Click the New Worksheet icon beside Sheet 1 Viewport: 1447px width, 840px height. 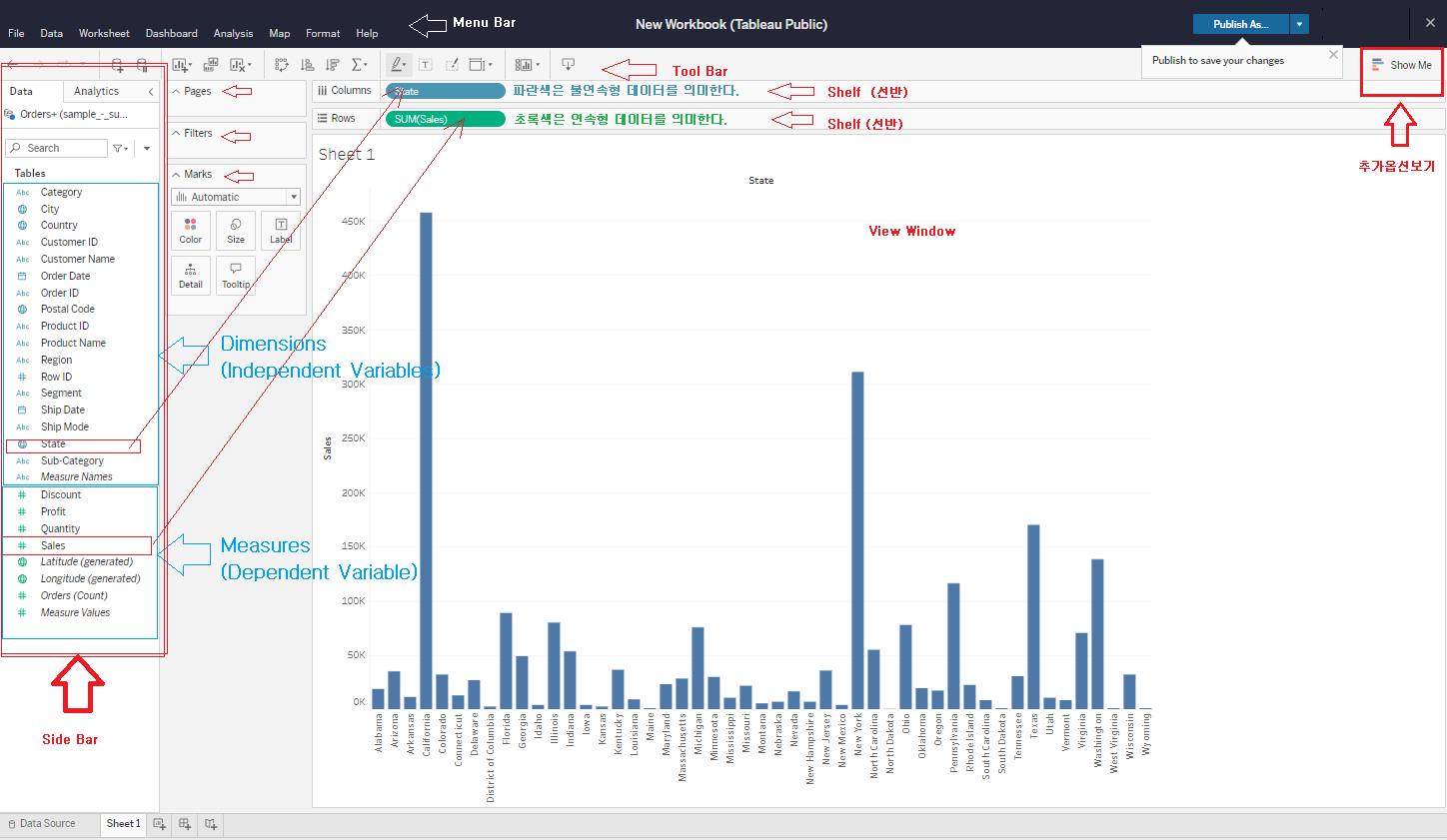coord(160,824)
